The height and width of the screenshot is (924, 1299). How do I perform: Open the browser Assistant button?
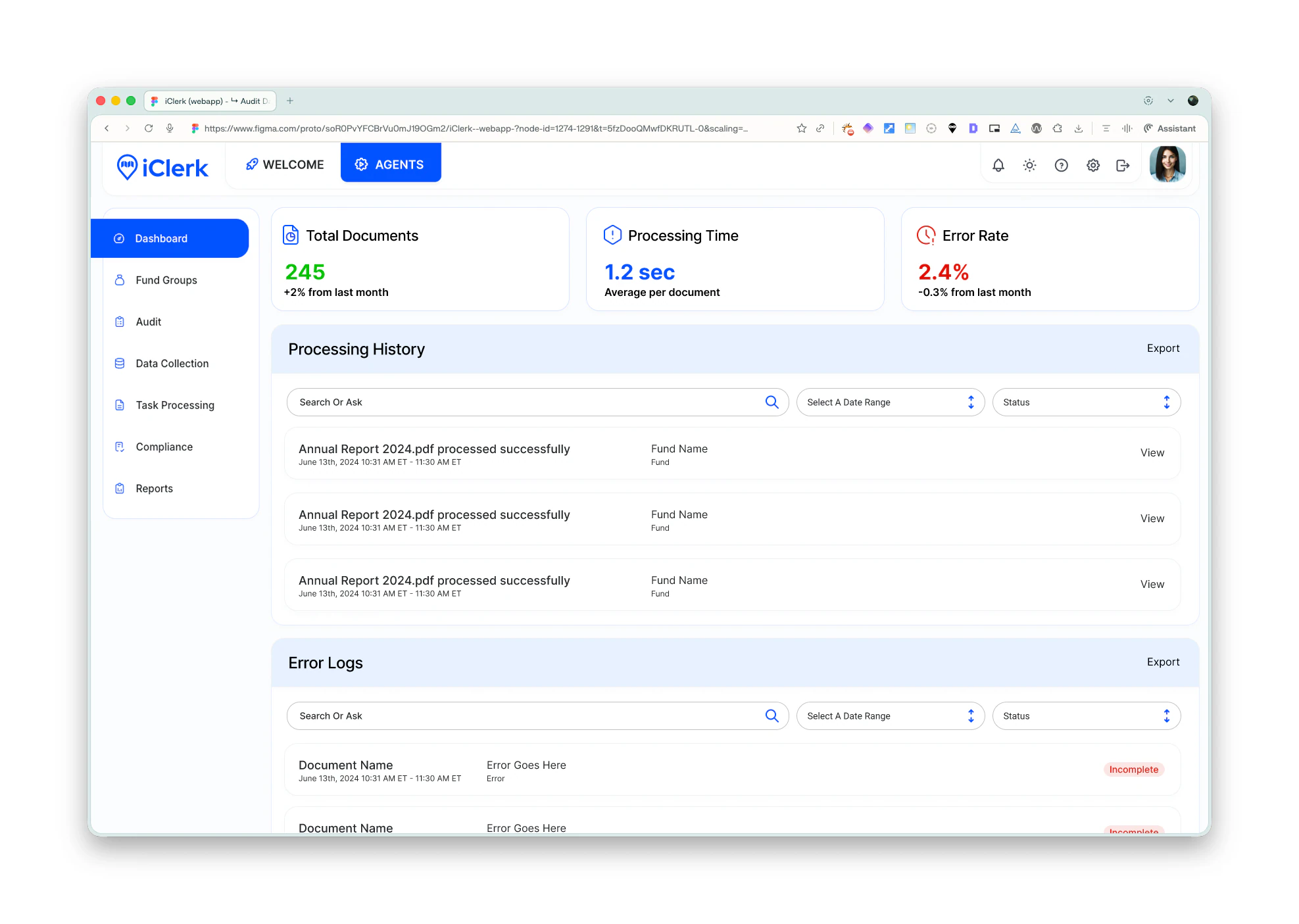(1169, 128)
